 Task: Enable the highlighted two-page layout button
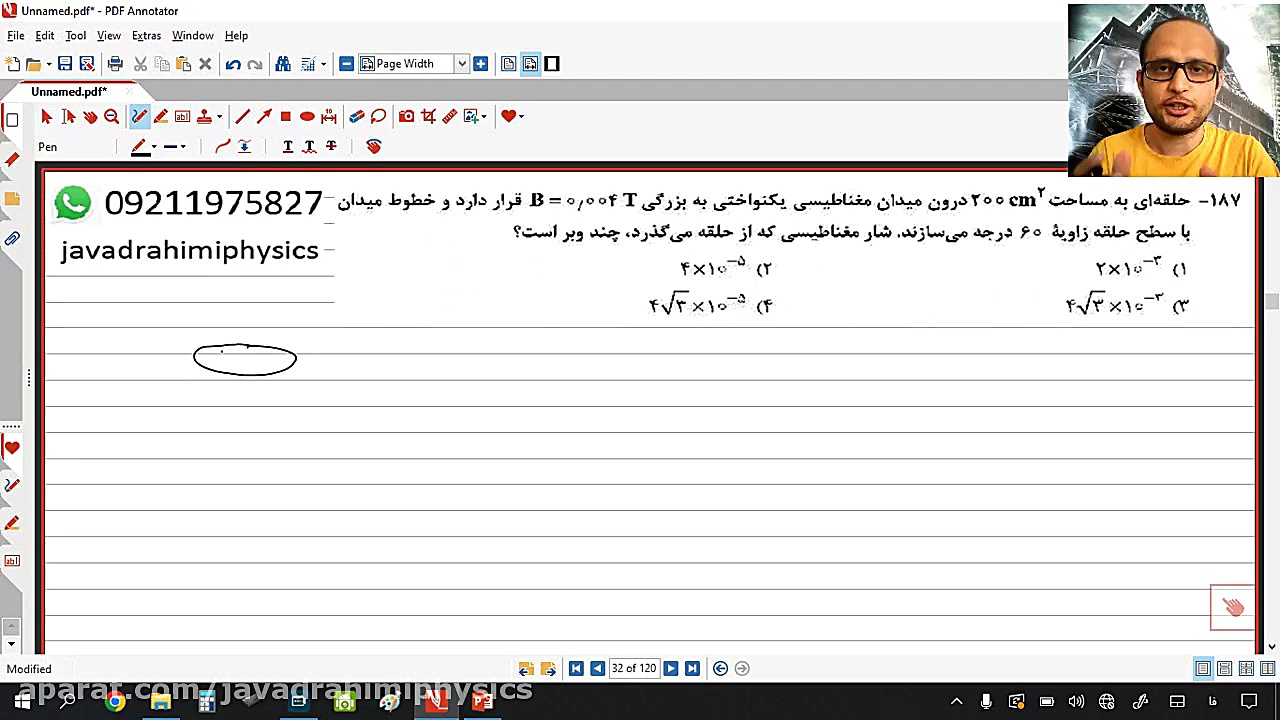[x=530, y=63]
